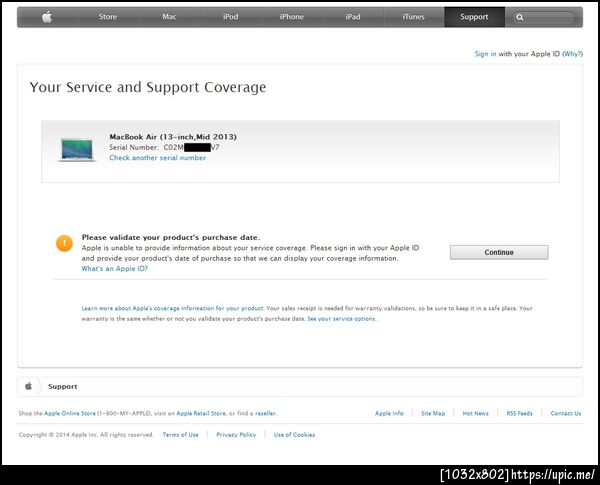Click the heading Your Service and Support Coverage
The width and height of the screenshot is (600, 485).
pos(148,87)
